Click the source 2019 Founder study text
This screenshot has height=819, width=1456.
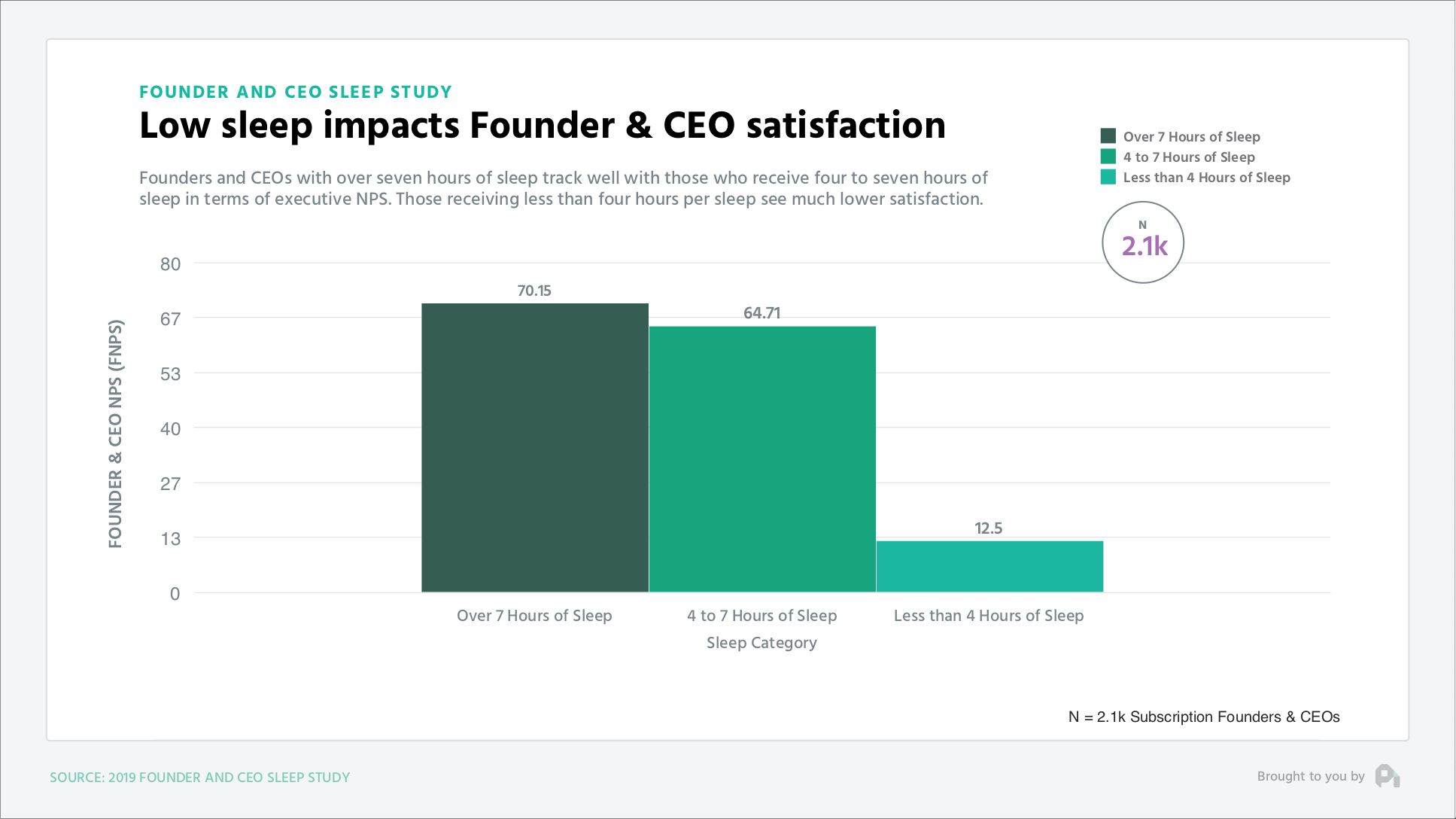[x=200, y=777]
